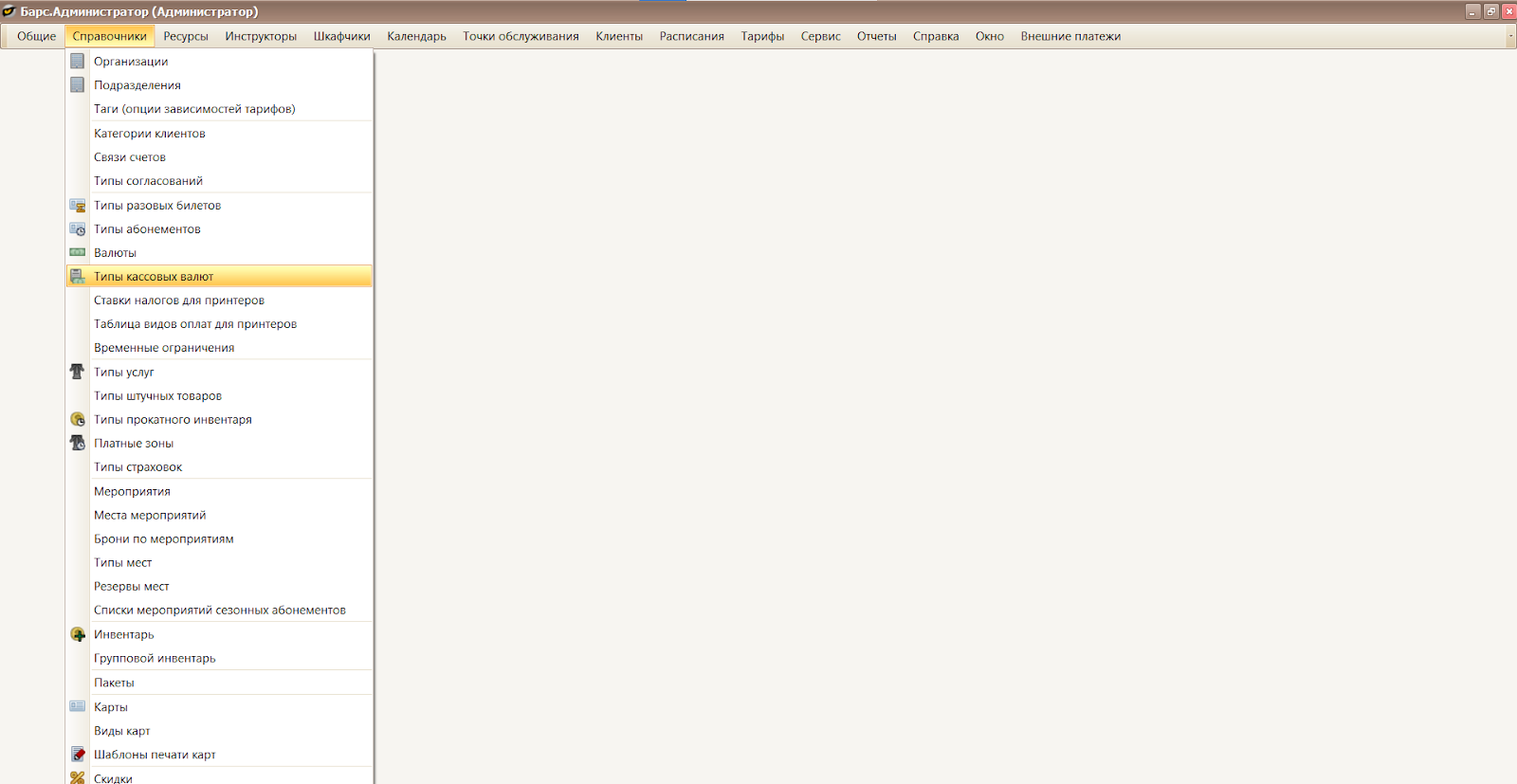This screenshot has width=1517, height=784.
Task: Choose Мероприятия from the menu
Action: [219, 492]
